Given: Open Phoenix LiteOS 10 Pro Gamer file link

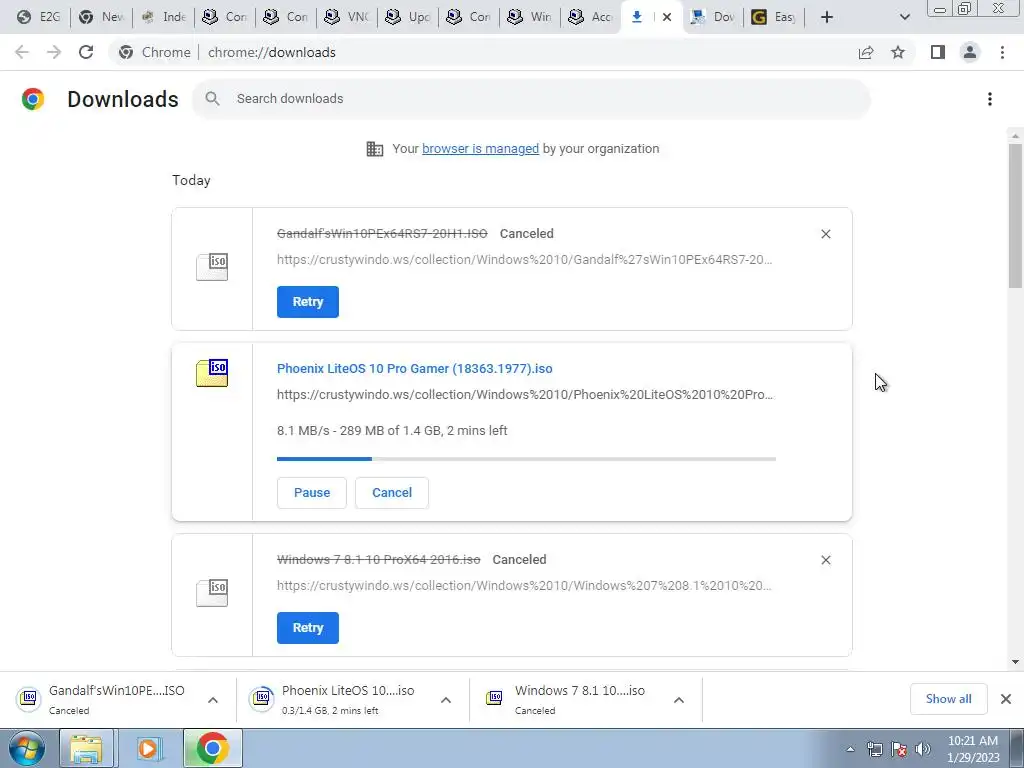Looking at the screenshot, I should [415, 368].
